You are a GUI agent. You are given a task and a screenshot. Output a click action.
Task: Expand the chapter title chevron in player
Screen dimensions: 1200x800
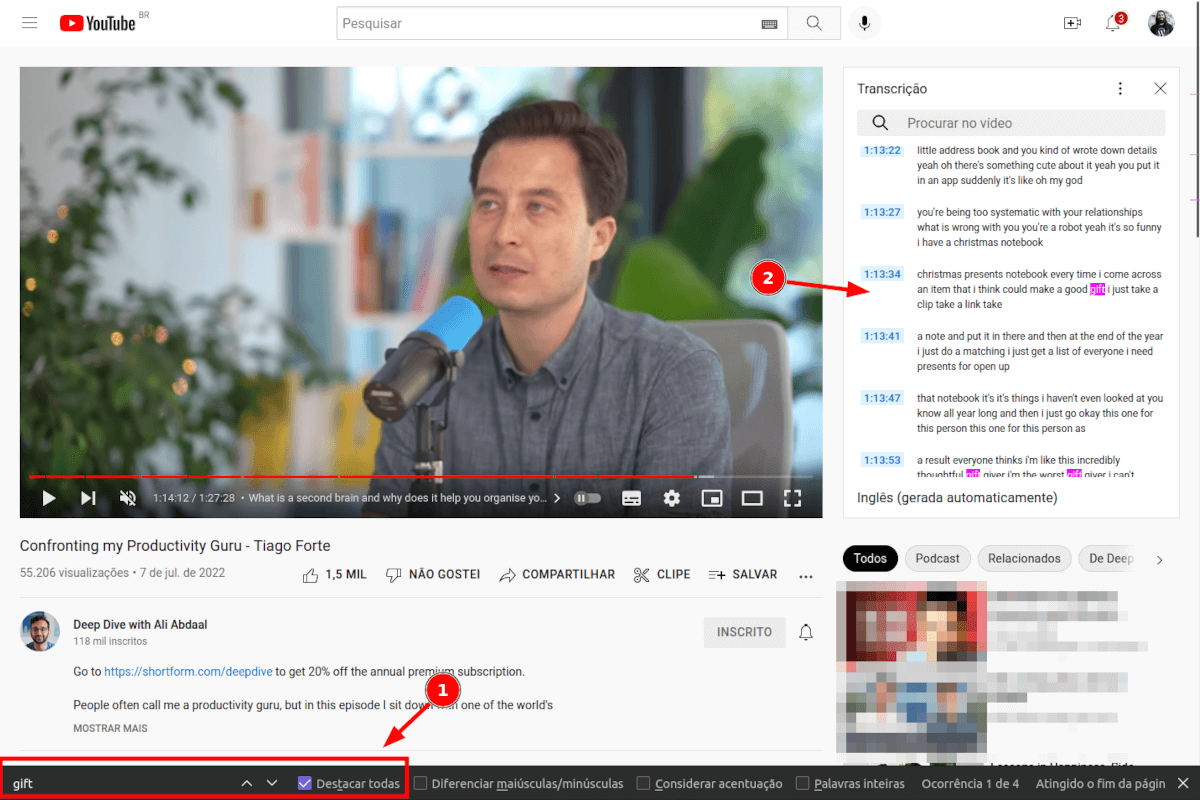(557, 498)
